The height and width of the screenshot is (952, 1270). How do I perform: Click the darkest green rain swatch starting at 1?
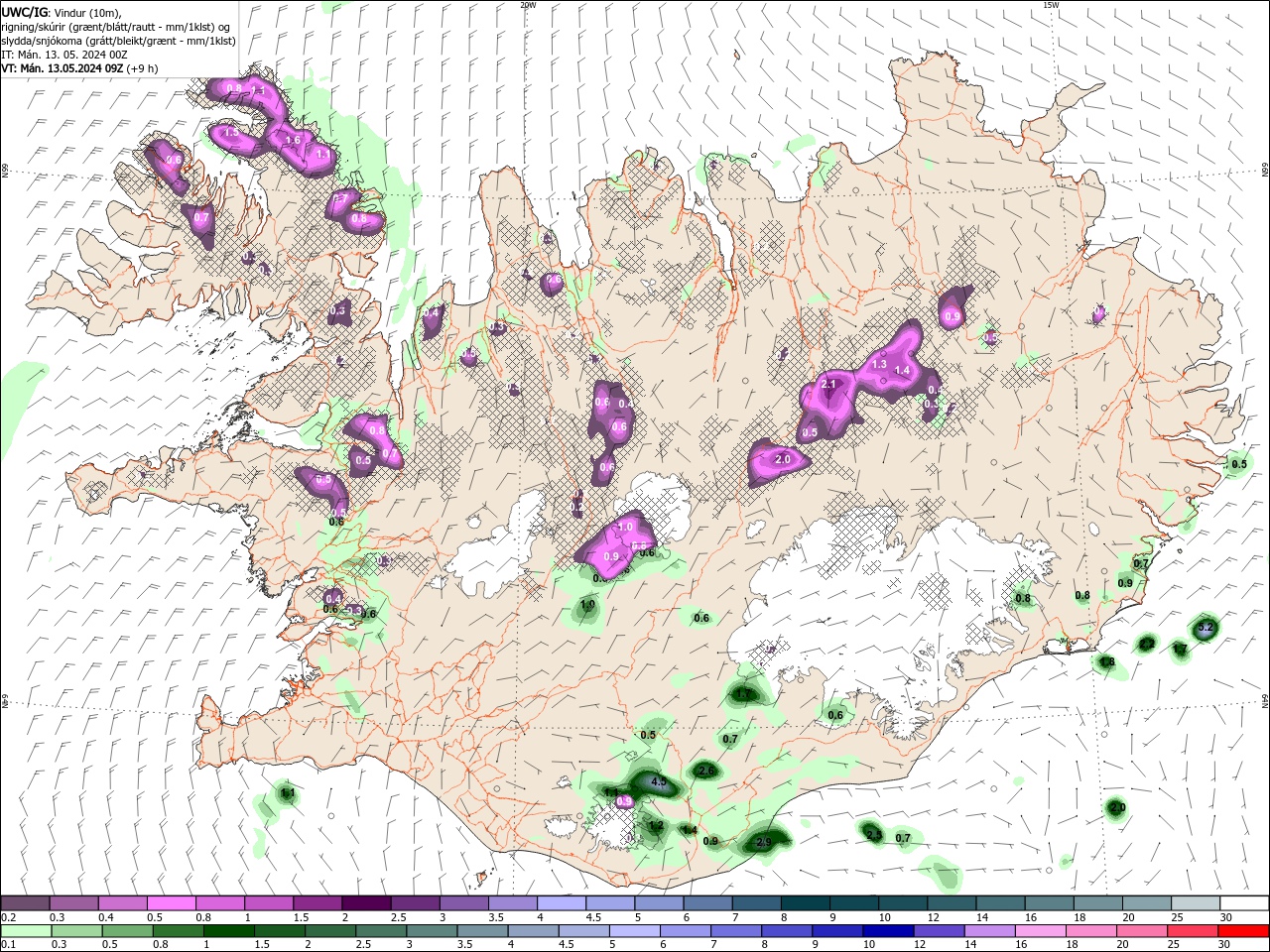[x=229, y=931]
